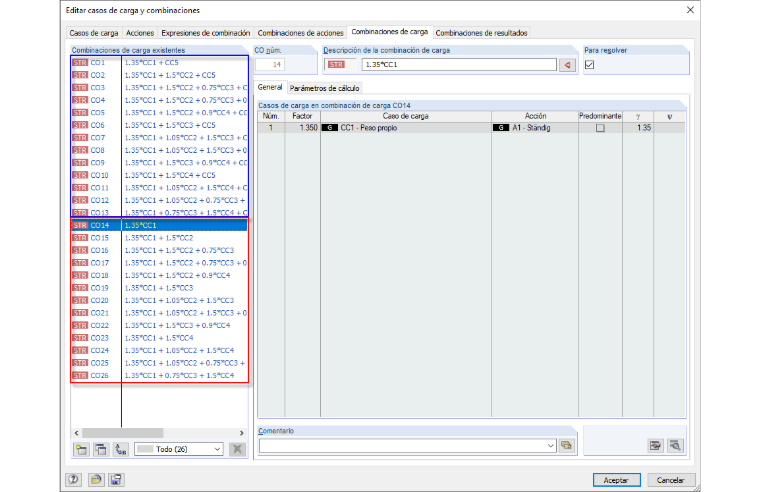Click the CO núm. field showing 14
Viewport: 760px width, 492px height.
click(x=270, y=64)
